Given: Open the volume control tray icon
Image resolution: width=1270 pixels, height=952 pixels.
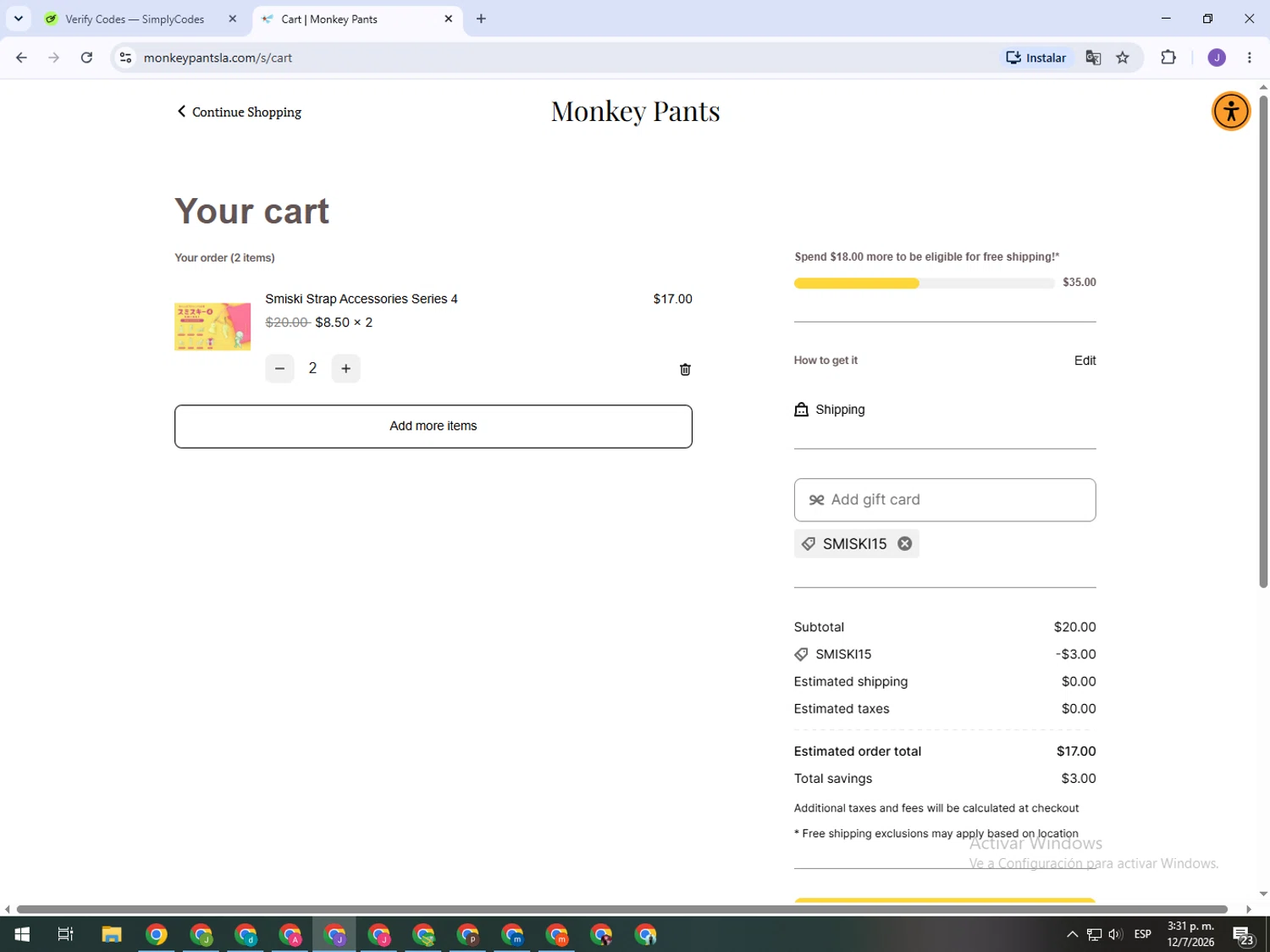Looking at the screenshot, I should pos(1115,934).
